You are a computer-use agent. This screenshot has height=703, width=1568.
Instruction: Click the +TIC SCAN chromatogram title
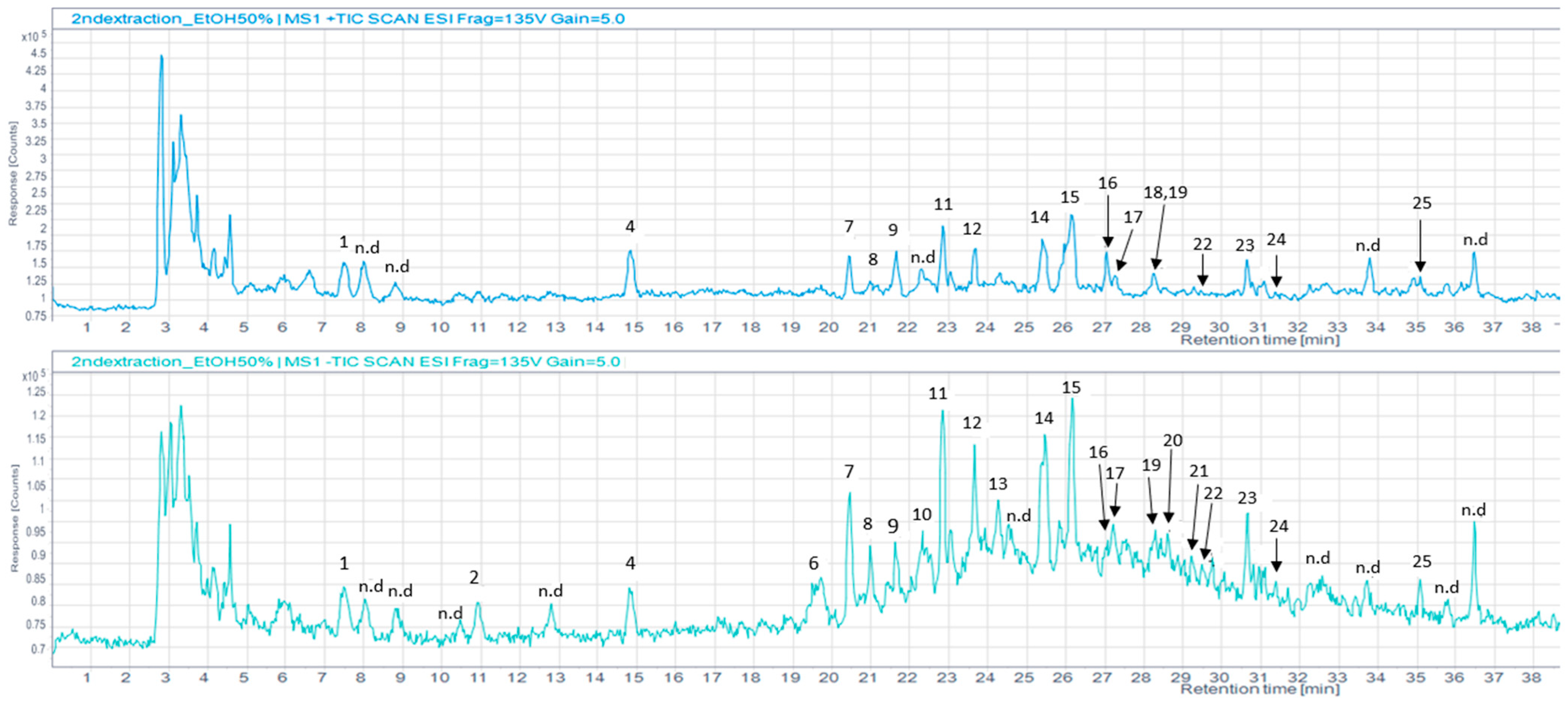(348, 19)
